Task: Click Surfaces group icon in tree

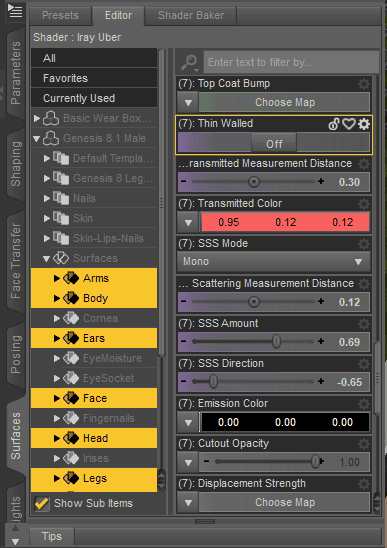Action: pos(61,259)
